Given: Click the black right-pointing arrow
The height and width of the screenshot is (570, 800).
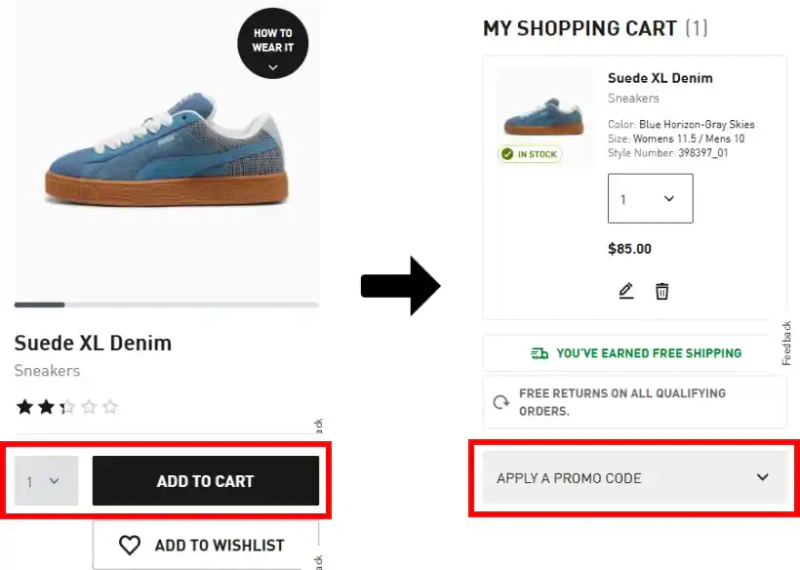Looking at the screenshot, I should 400,287.
